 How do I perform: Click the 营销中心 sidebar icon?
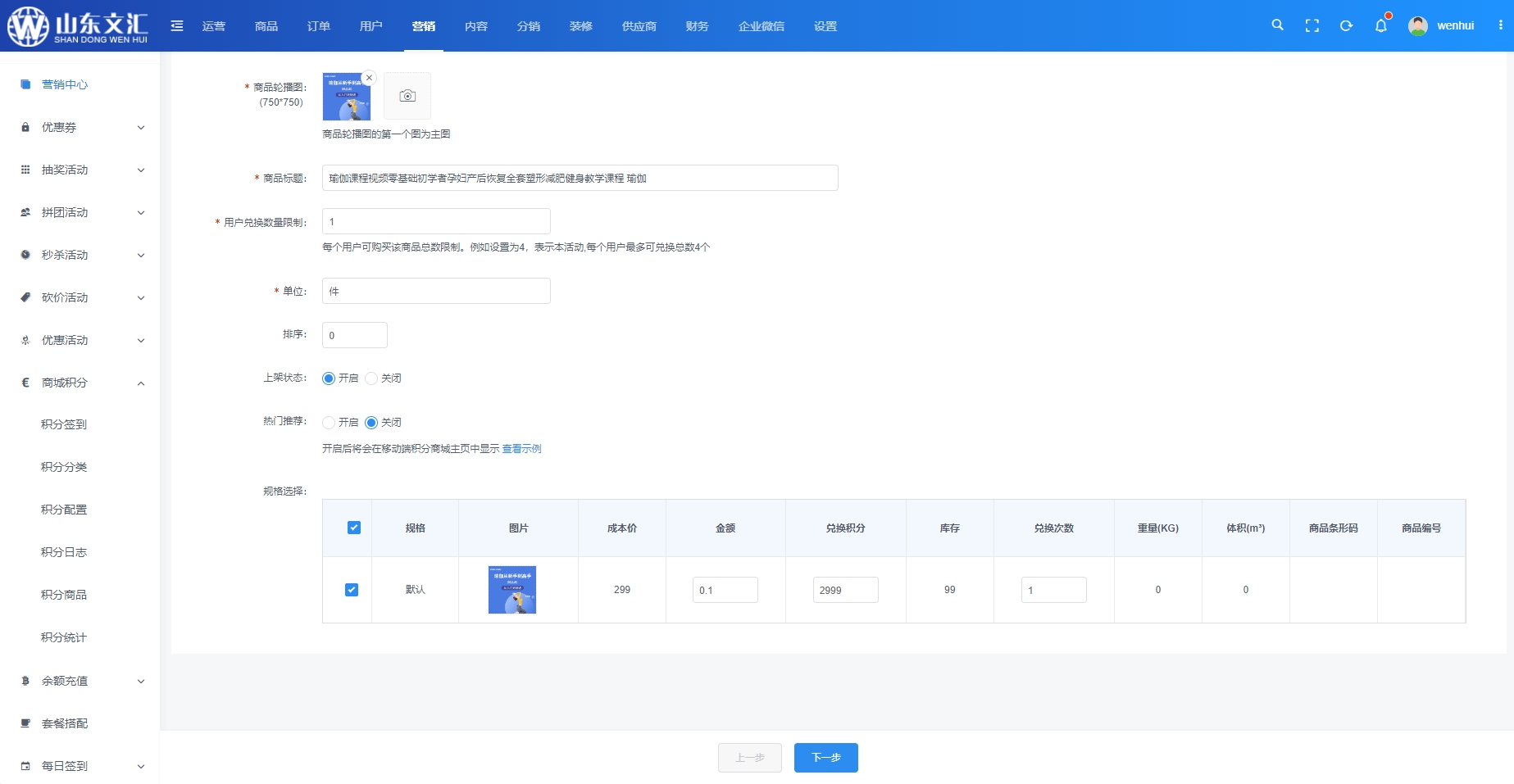tap(25, 84)
